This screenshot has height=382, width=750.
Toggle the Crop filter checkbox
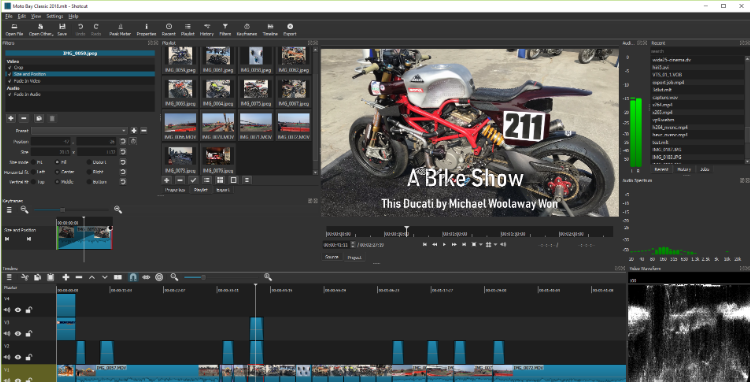coord(10,68)
